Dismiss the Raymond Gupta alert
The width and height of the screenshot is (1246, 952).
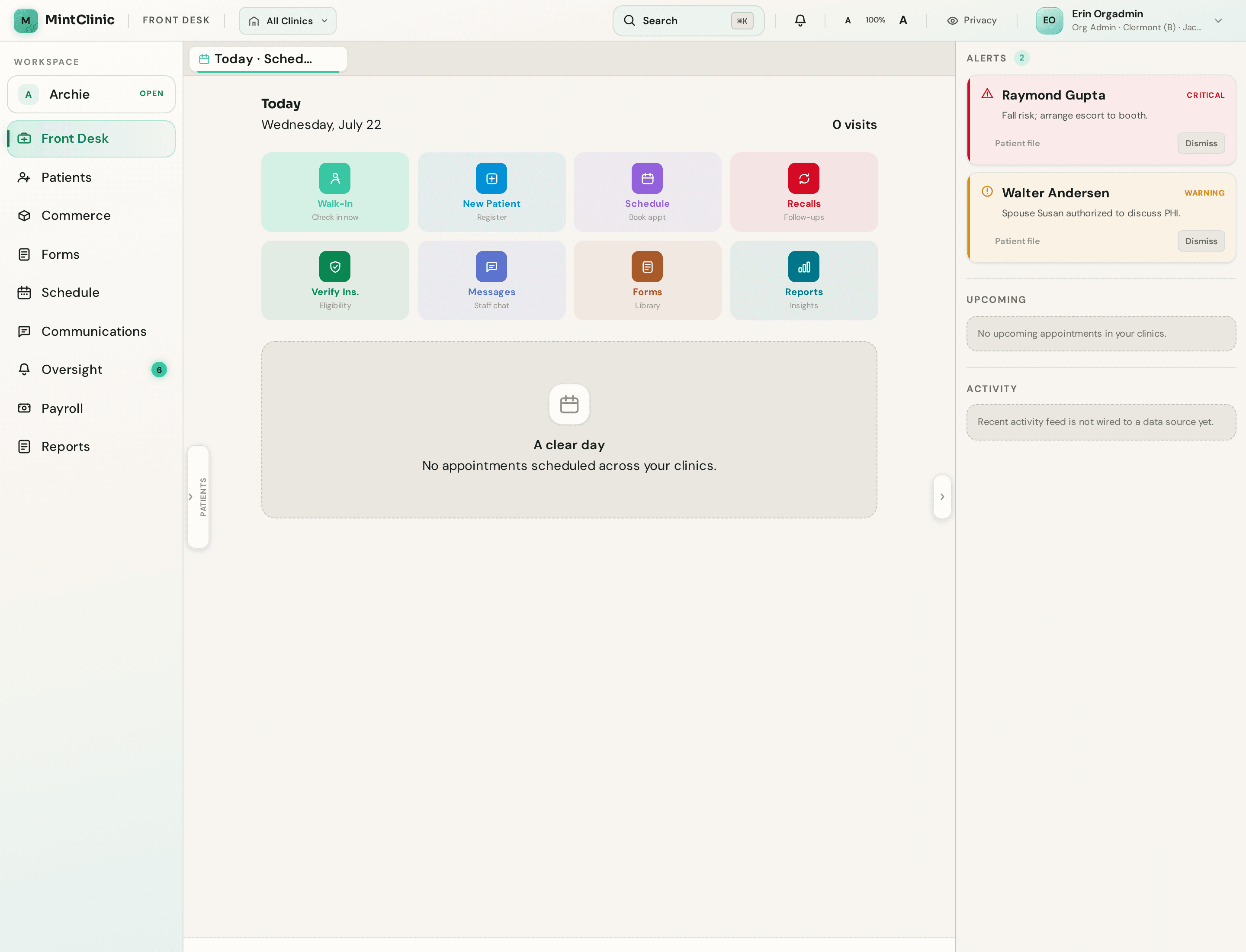pyautogui.click(x=1201, y=143)
